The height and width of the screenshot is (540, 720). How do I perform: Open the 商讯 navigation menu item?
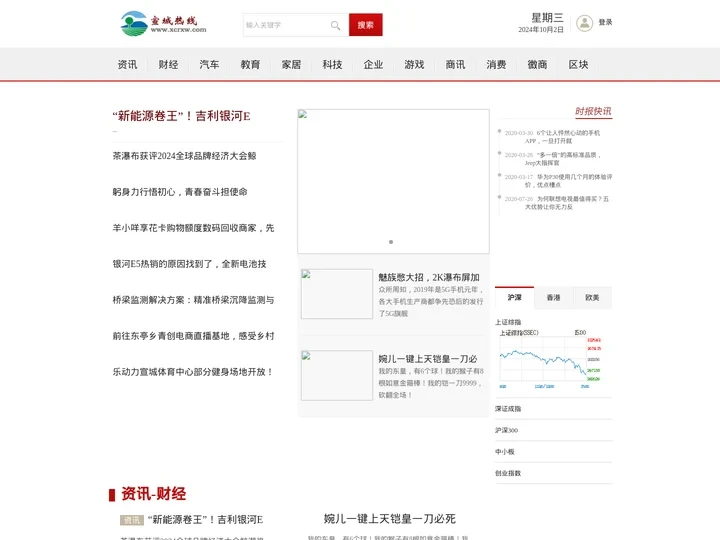pyautogui.click(x=456, y=65)
